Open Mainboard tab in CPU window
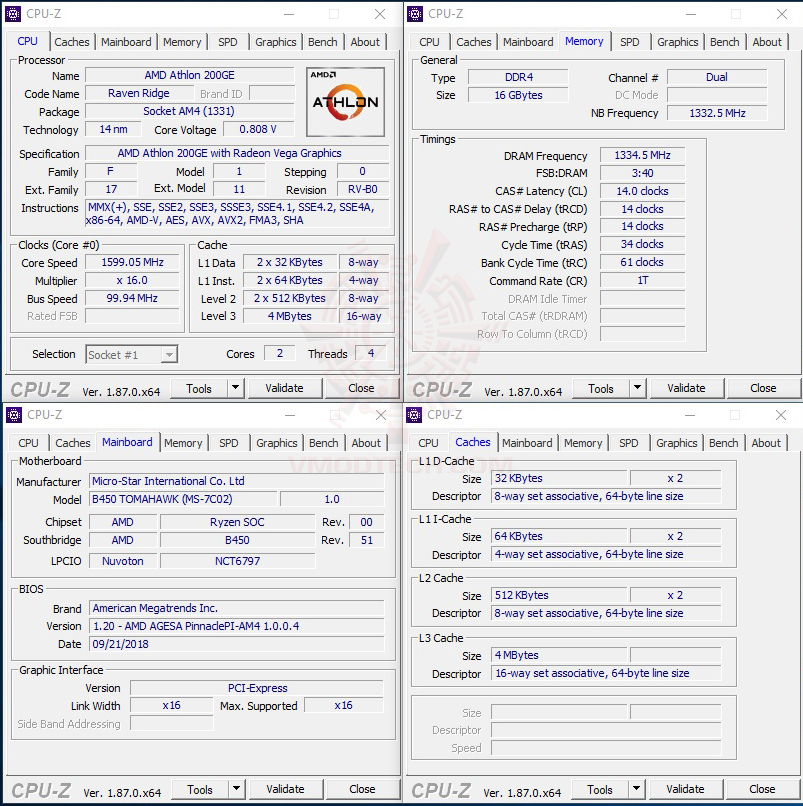 126,42
